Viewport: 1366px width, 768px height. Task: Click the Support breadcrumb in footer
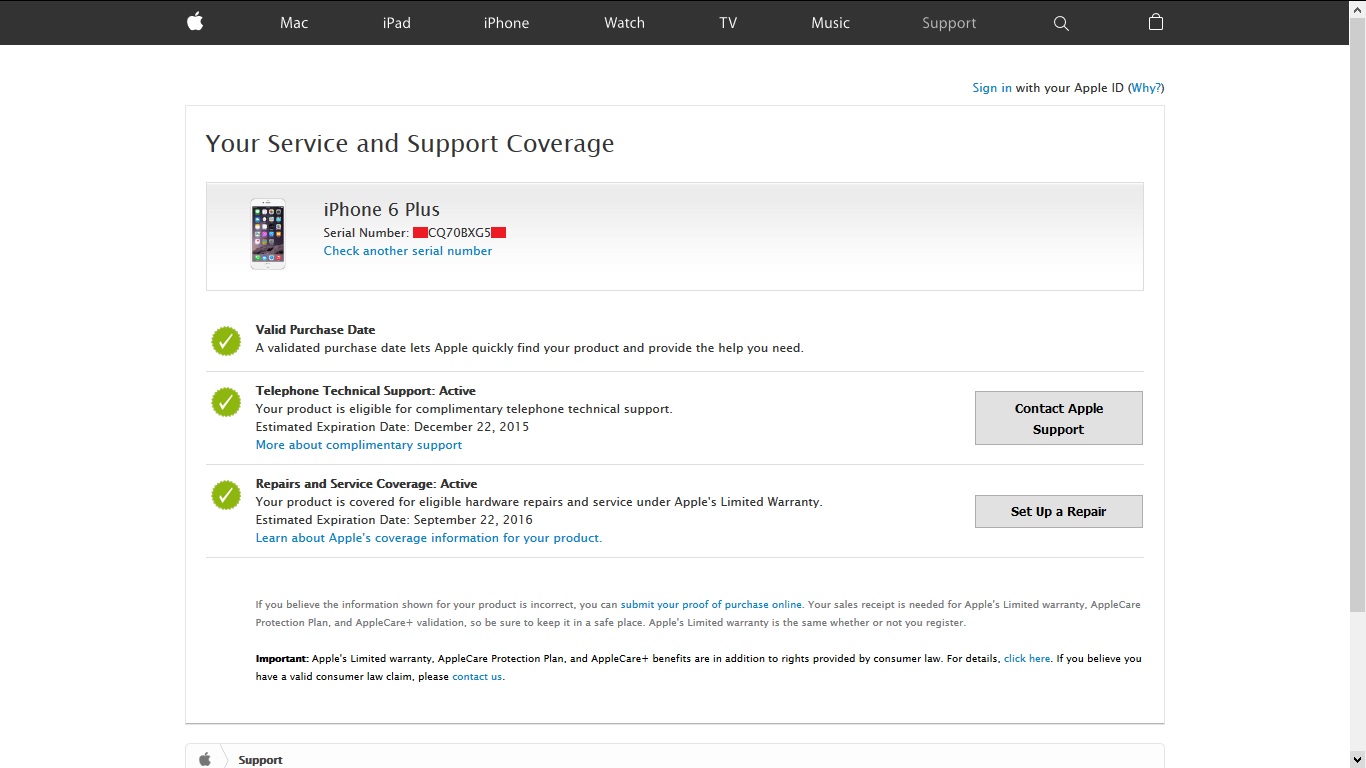pos(260,760)
